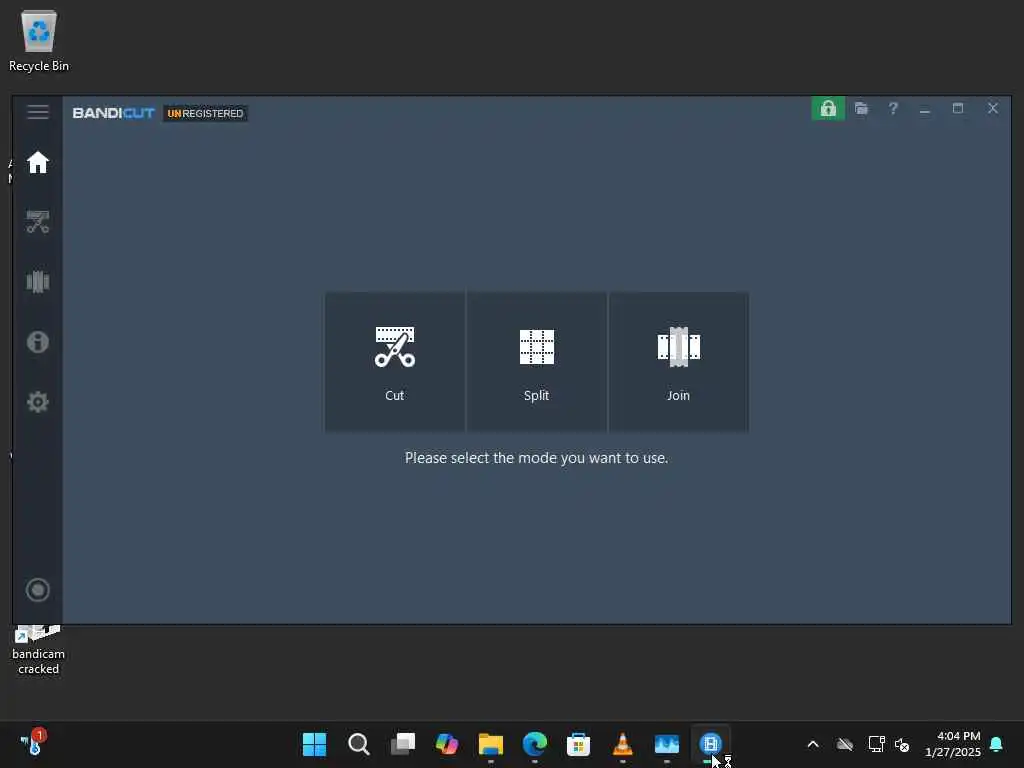Viewport: 1024px width, 768px height.
Task: Open Bandicut settings gear
Action: [x=38, y=402]
